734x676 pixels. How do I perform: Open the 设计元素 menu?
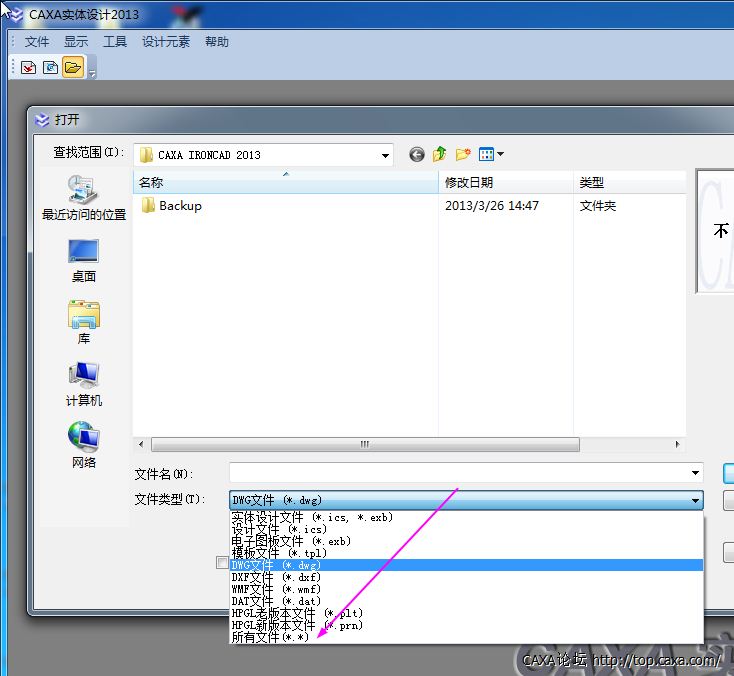point(166,42)
